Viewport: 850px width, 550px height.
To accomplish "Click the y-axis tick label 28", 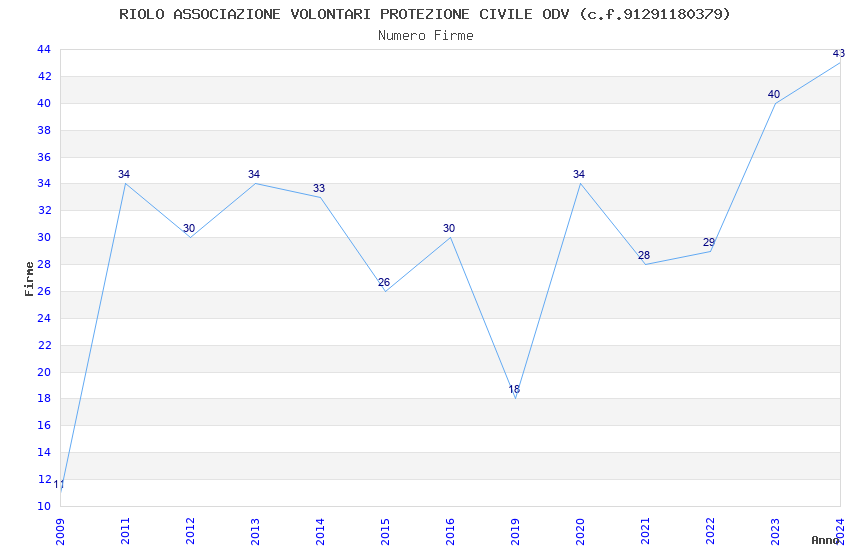I will (44, 264).
